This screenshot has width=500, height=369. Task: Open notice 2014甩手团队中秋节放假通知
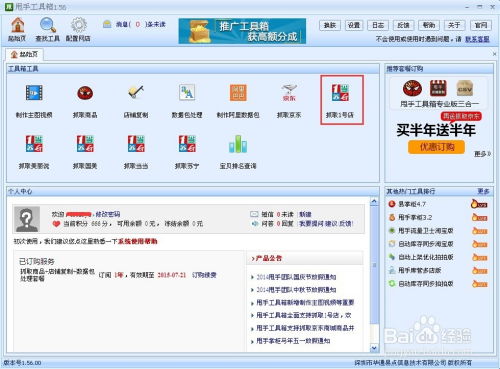pyautogui.click(x=296, y=290)
